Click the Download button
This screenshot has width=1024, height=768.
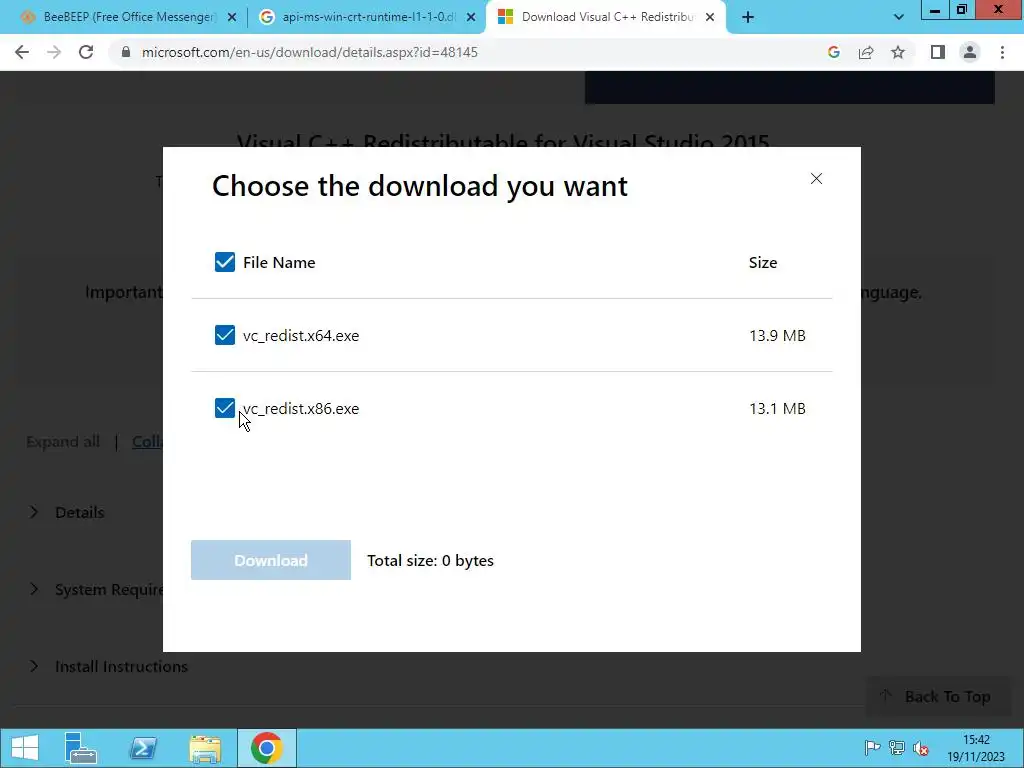coord(270,560)
